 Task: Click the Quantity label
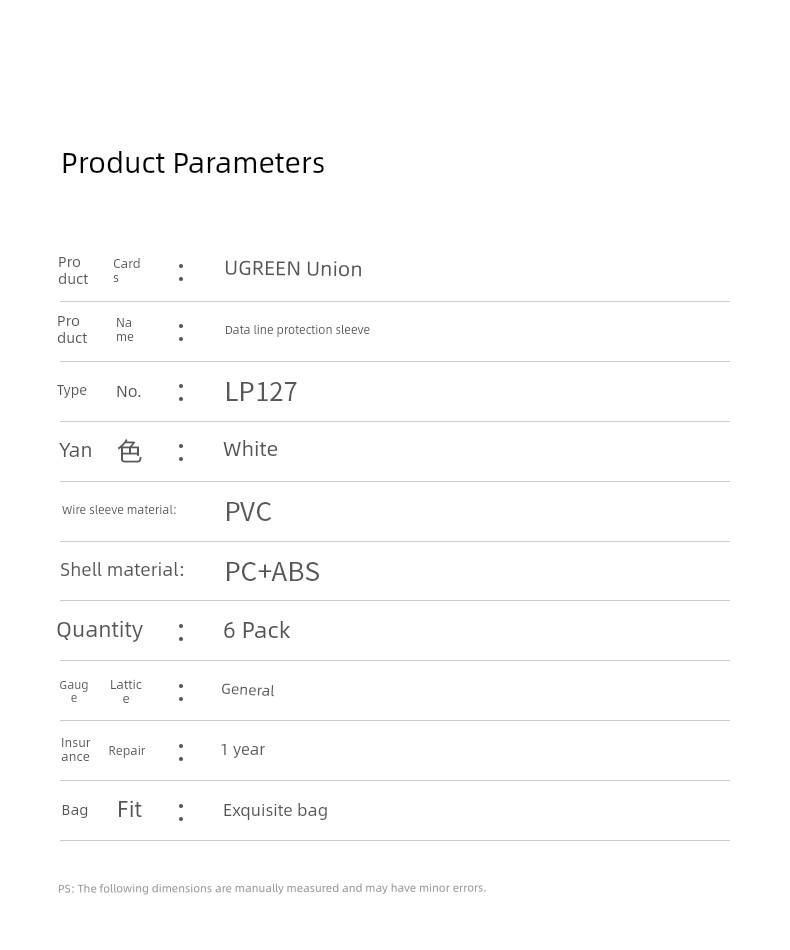tap(100, 630)
